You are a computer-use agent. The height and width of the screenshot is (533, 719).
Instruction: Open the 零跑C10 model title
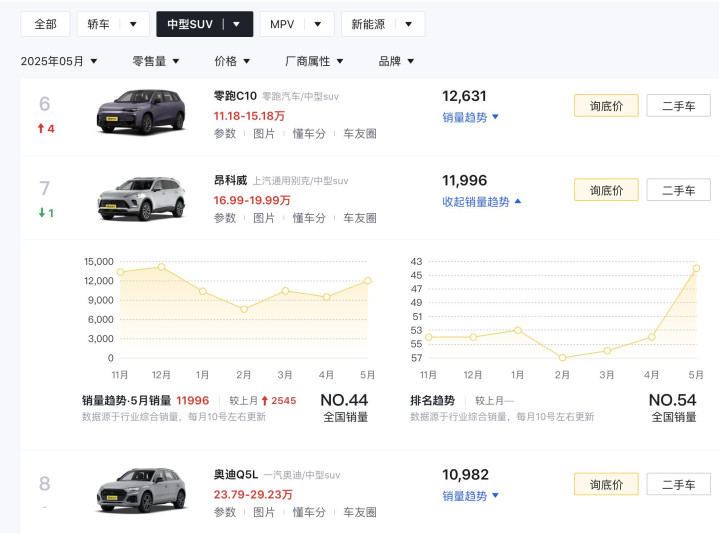[235, 96]
